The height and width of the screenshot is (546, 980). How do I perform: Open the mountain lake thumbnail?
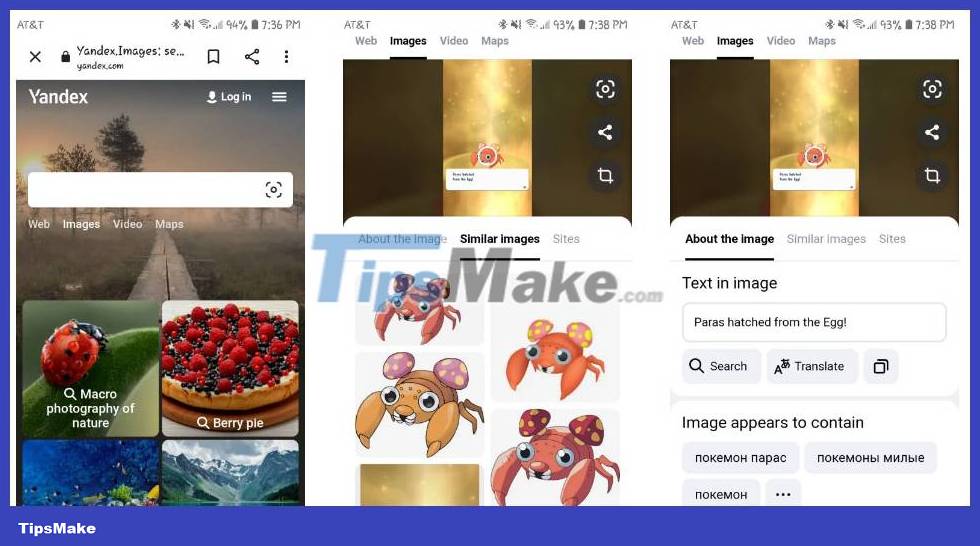point(230,473)
